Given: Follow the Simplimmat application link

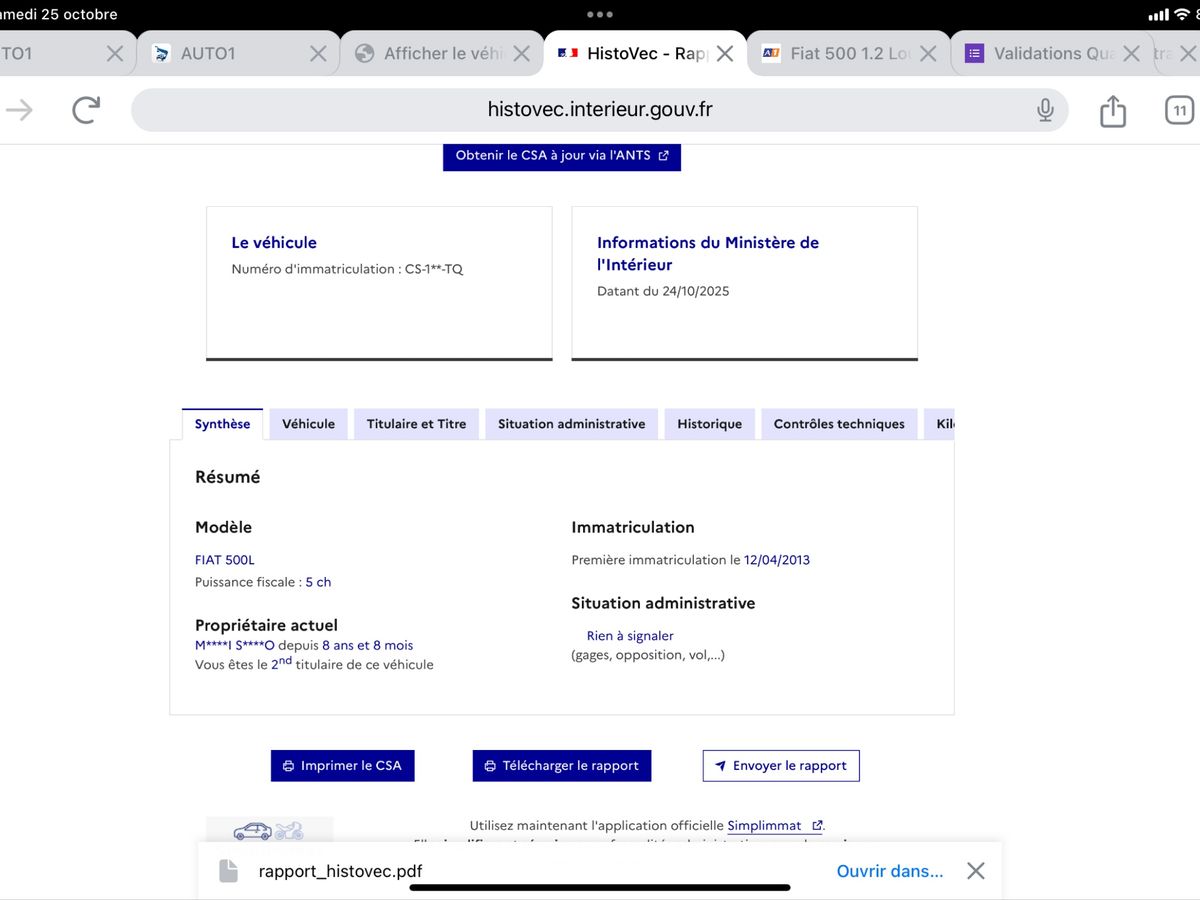Looking at the screenshot, I should 765,826.
